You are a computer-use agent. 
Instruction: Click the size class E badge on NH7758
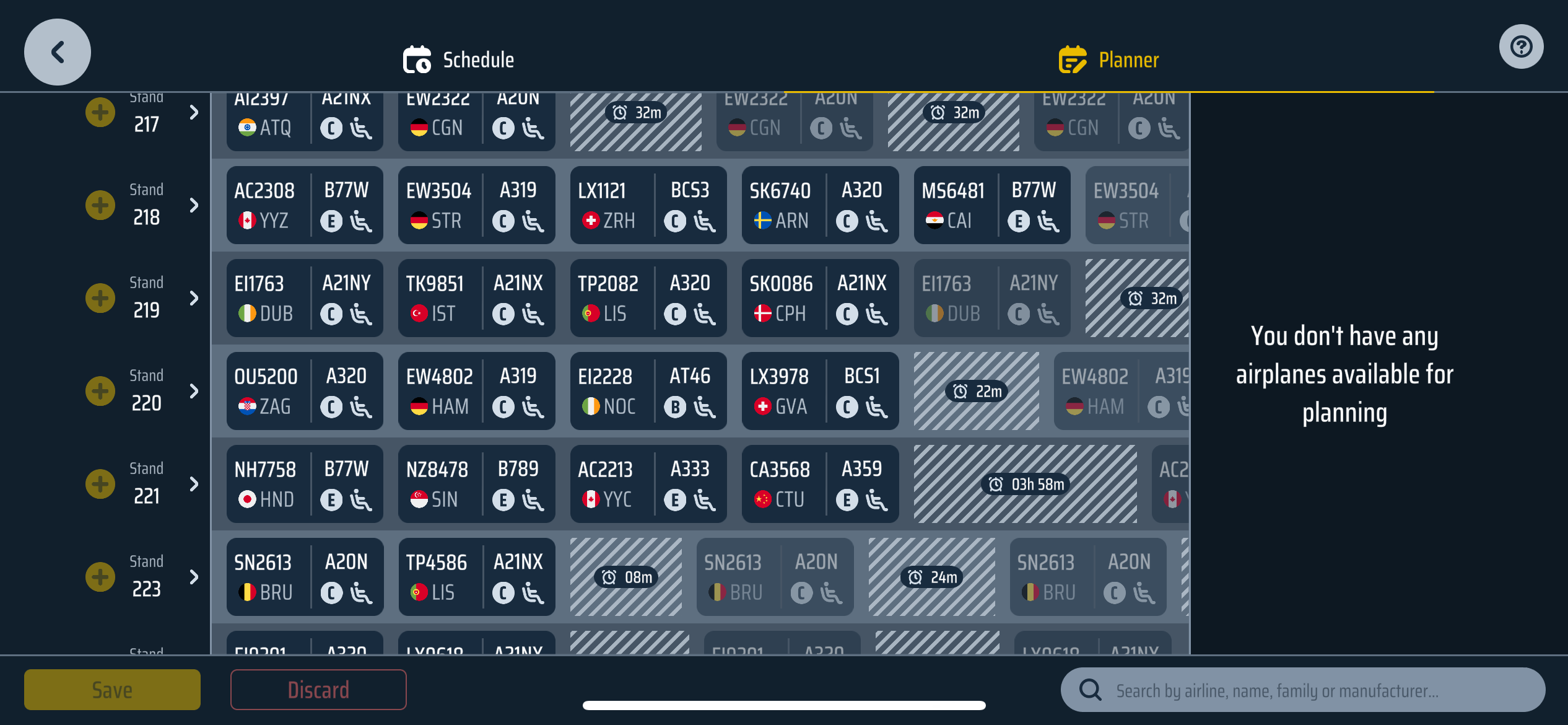(331, 500)
